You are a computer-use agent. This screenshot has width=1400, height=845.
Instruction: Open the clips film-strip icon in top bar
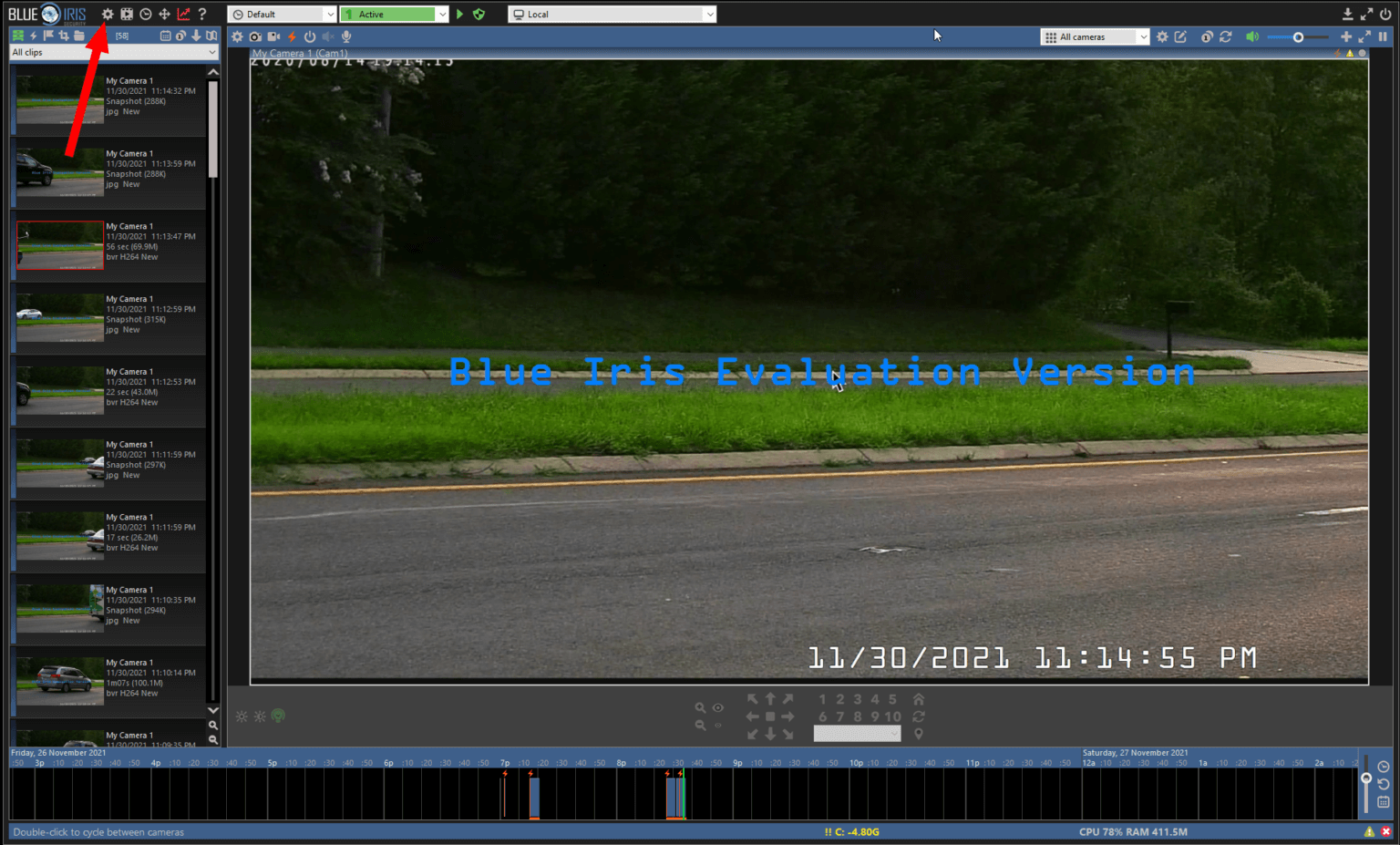[127, 14]
